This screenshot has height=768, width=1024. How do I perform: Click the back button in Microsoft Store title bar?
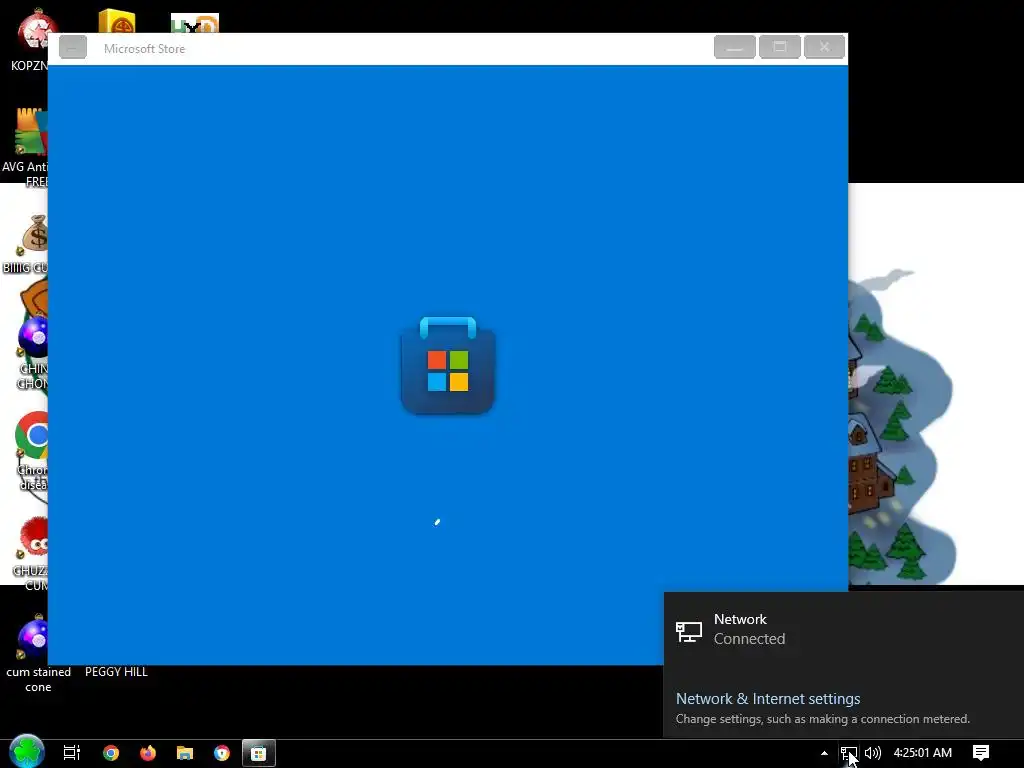click(72, 48)
